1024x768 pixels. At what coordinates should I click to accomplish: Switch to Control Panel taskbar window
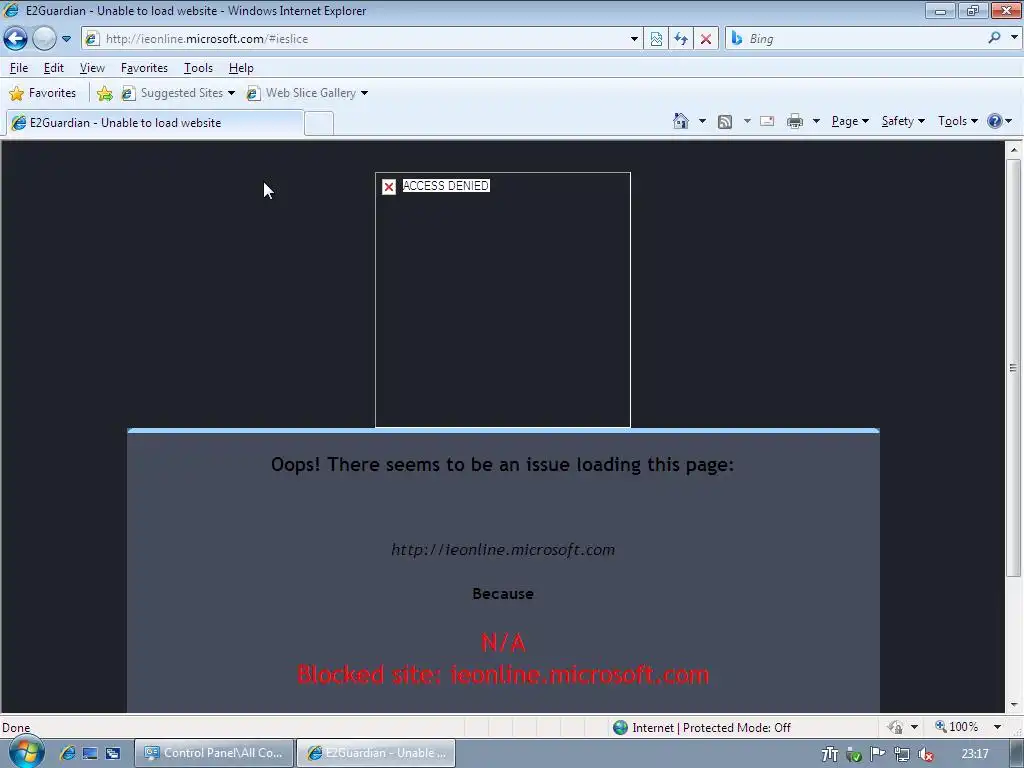pyautogui.click(x=214, y=753)
